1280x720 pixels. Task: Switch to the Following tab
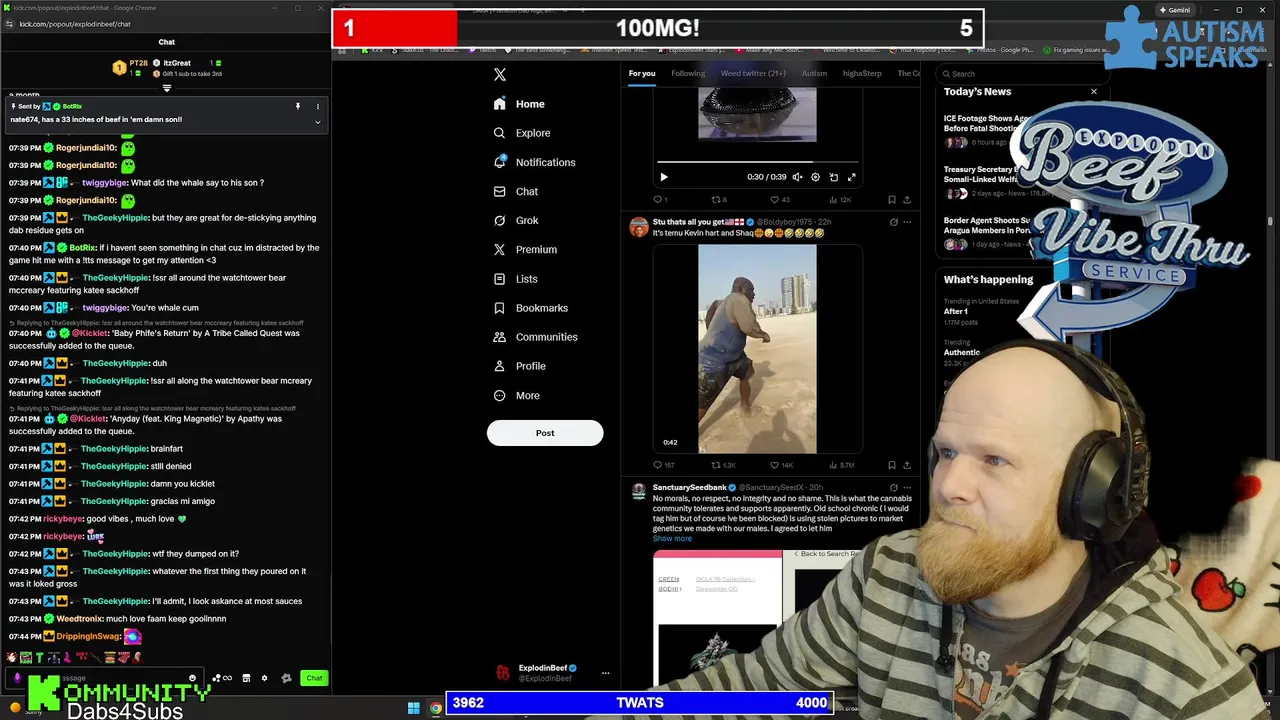click(688, 73)
